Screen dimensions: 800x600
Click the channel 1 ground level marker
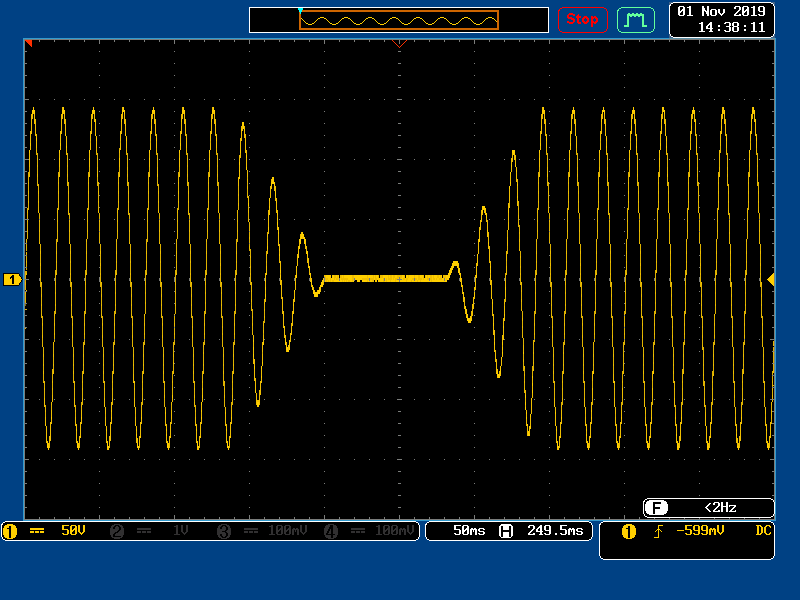click(x=12, y=279)
